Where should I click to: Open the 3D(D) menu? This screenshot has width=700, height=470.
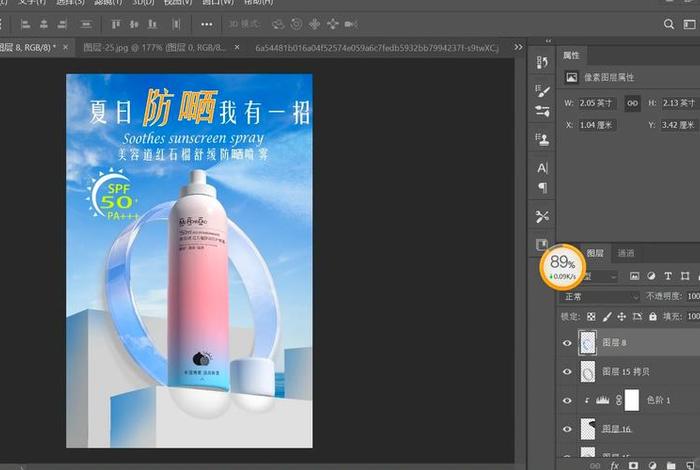(x=143, y=2)
